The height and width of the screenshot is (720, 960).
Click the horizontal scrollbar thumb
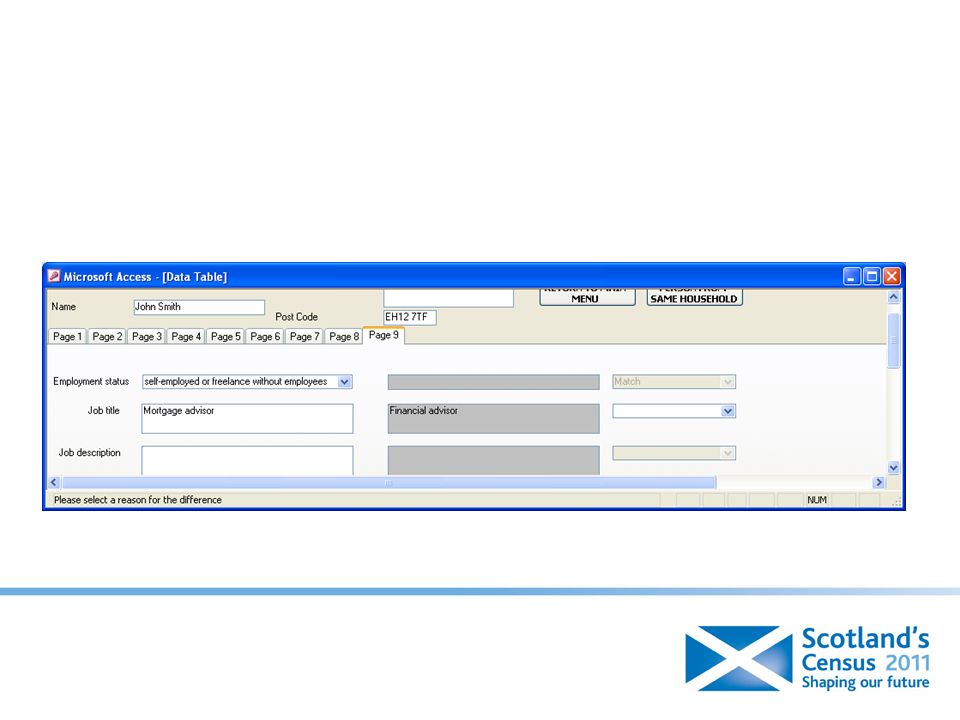pyautogui.click(x=389, y=482)
